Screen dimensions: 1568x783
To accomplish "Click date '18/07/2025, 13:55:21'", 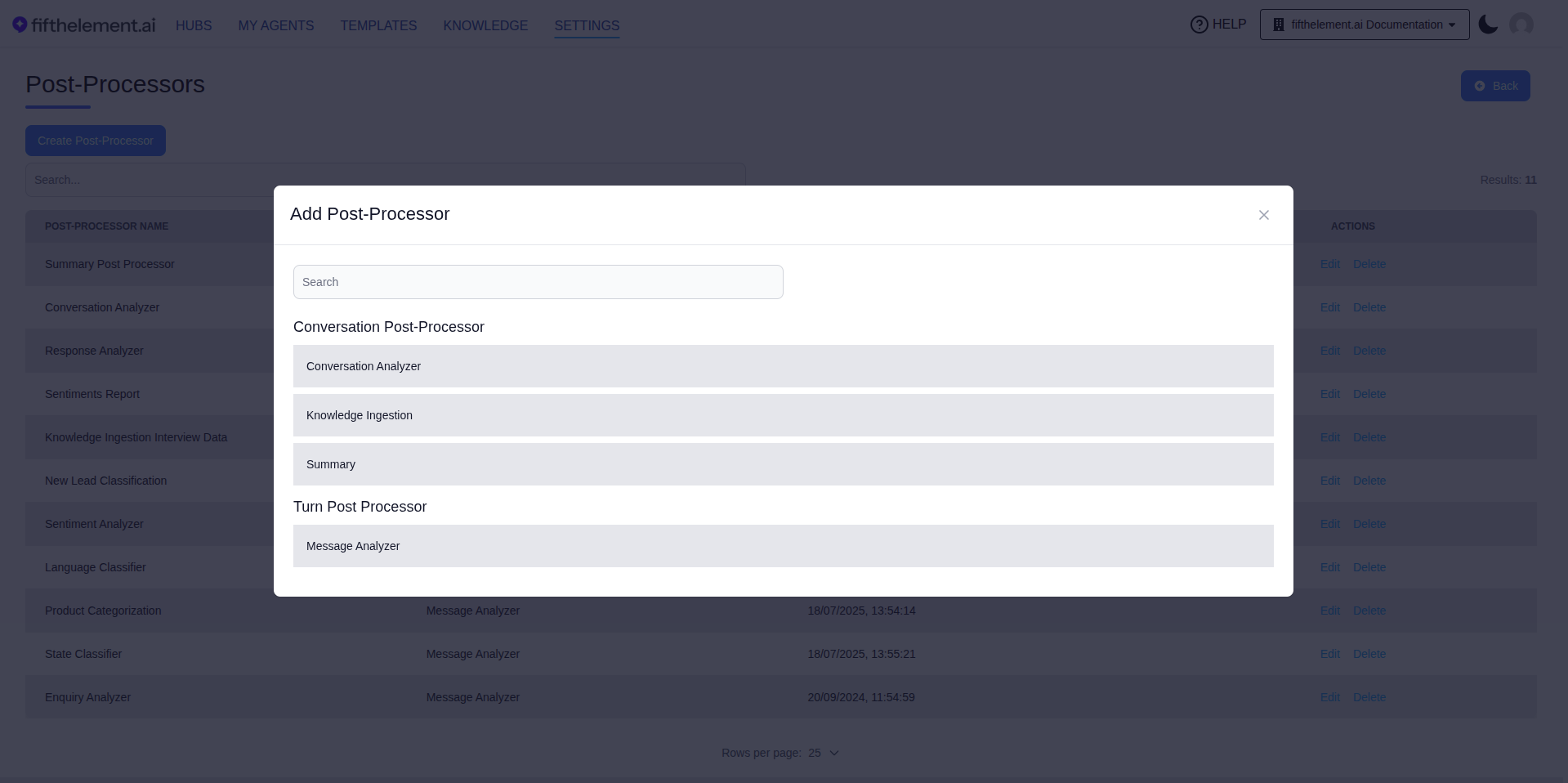I will coord(861,654).
